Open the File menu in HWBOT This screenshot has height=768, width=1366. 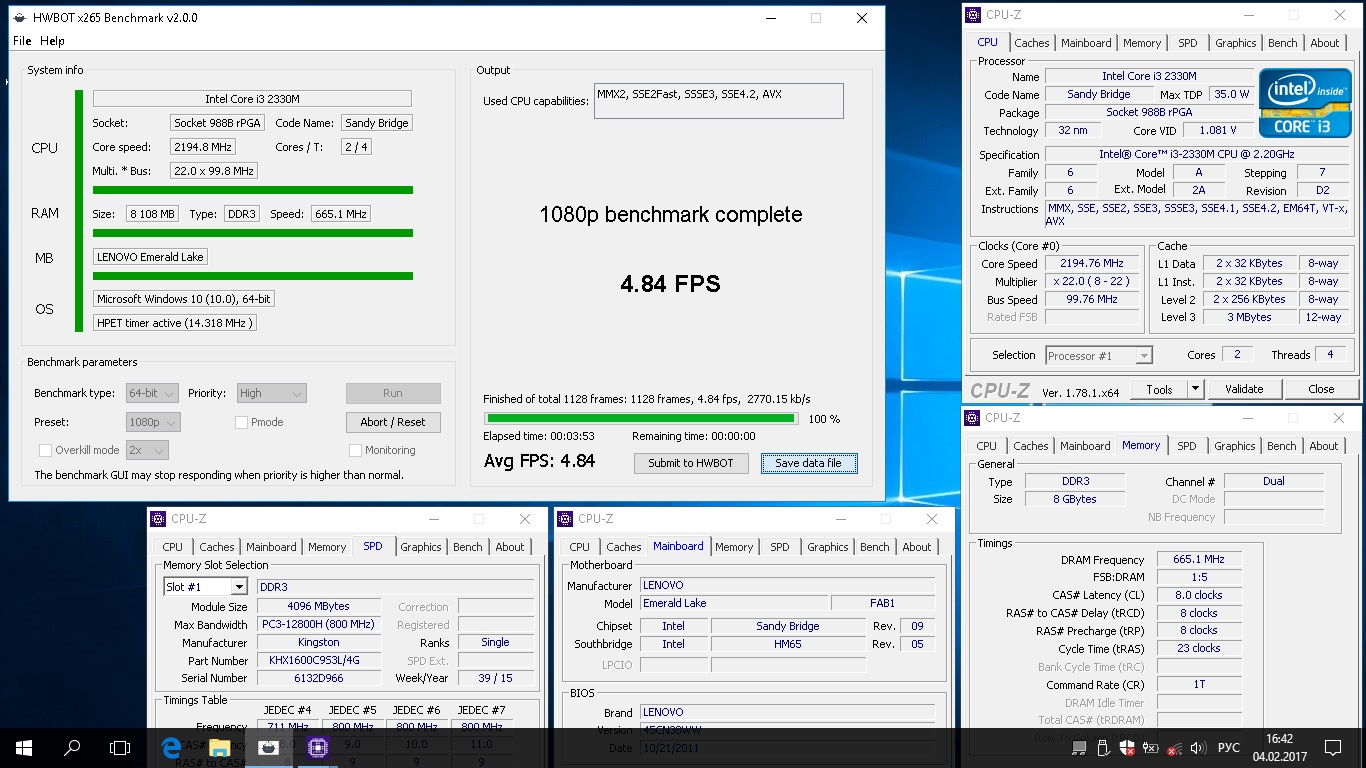22,41
